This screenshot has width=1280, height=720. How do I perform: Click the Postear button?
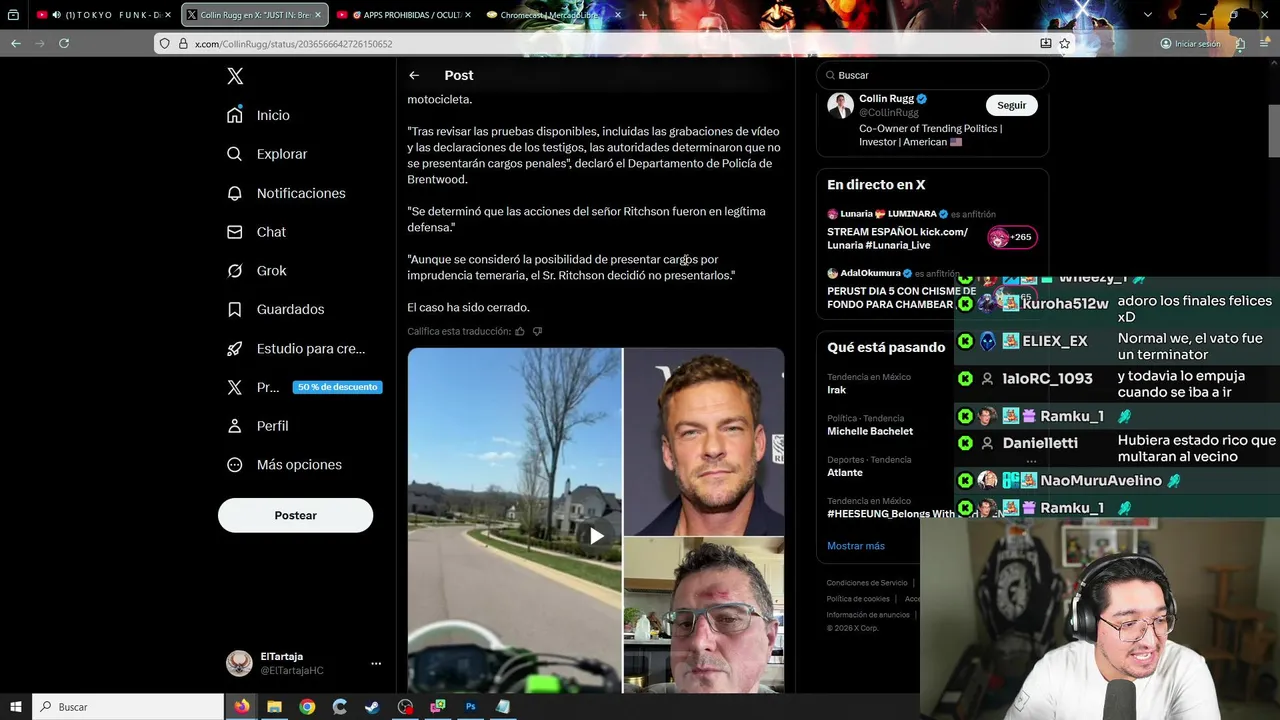click(295, 515)
